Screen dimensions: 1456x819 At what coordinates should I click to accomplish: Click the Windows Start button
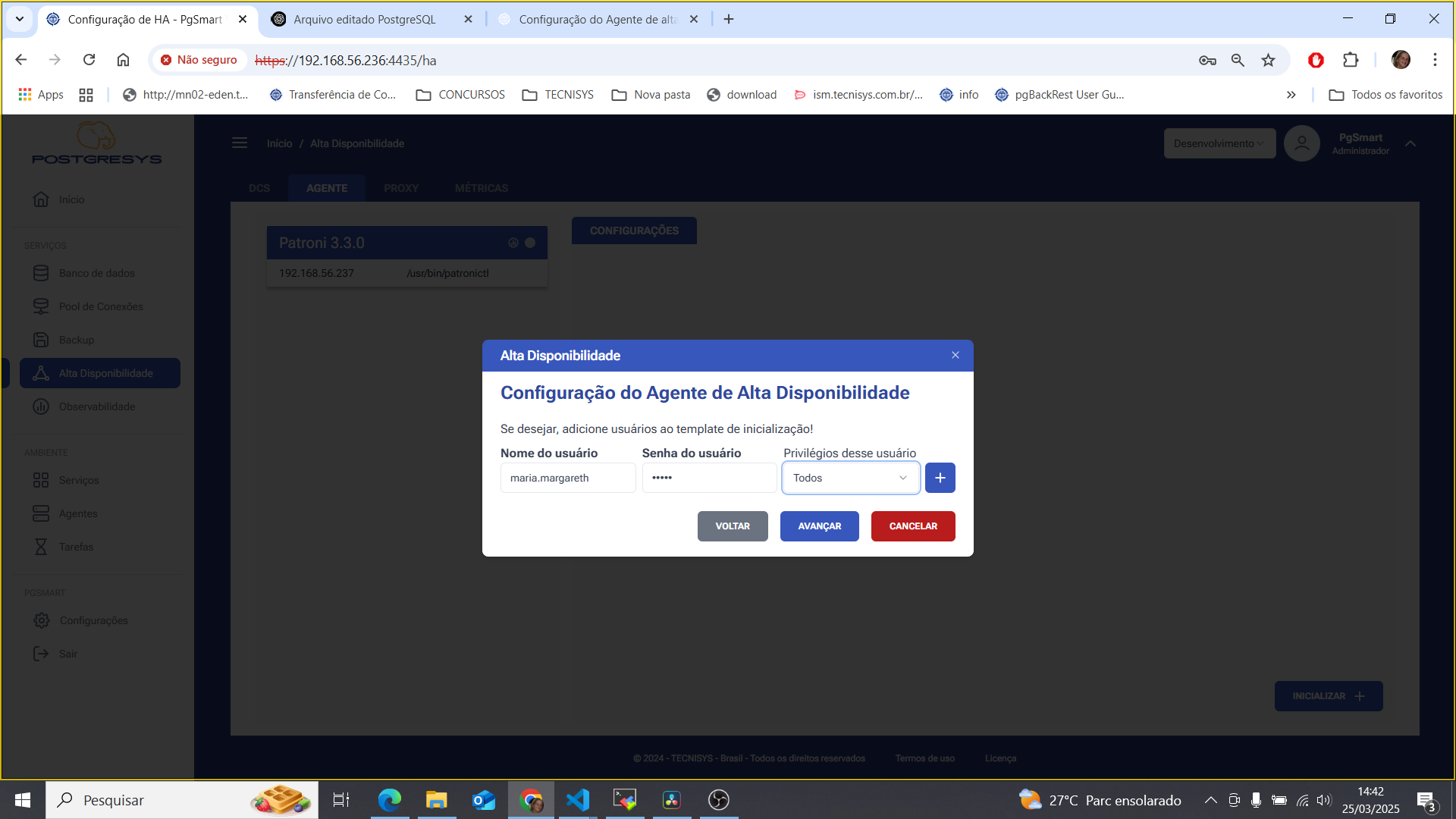coord(23,800)
